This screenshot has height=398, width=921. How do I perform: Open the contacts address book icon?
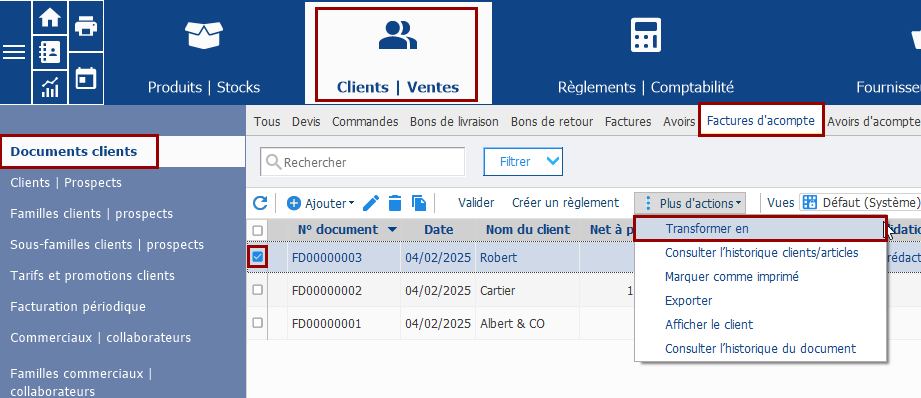(x=50, y=53)
